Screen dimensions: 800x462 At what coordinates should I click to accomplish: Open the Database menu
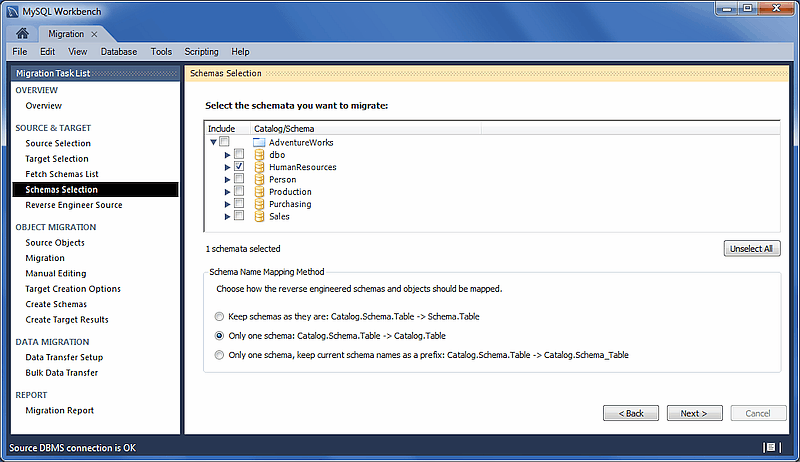tap(119, 52)
